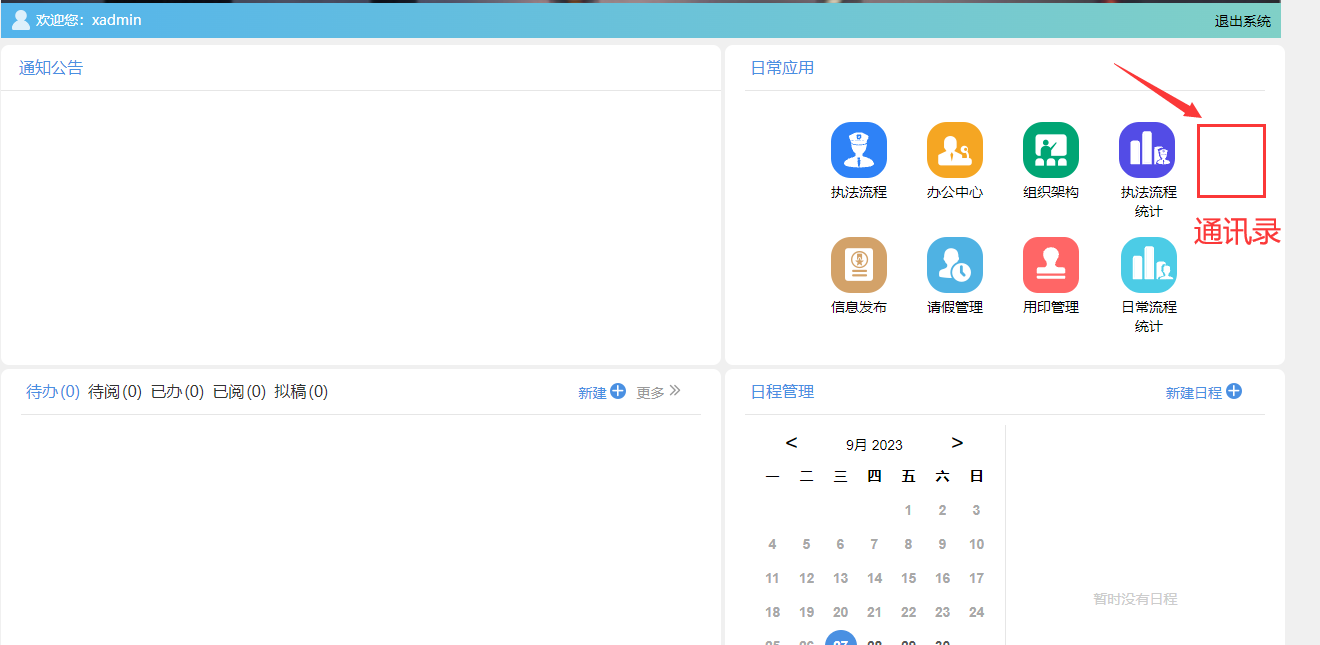This screenshot has width=1320, height=645.
Task: Open the 办公中心 app icon
Action: (954, 150)
